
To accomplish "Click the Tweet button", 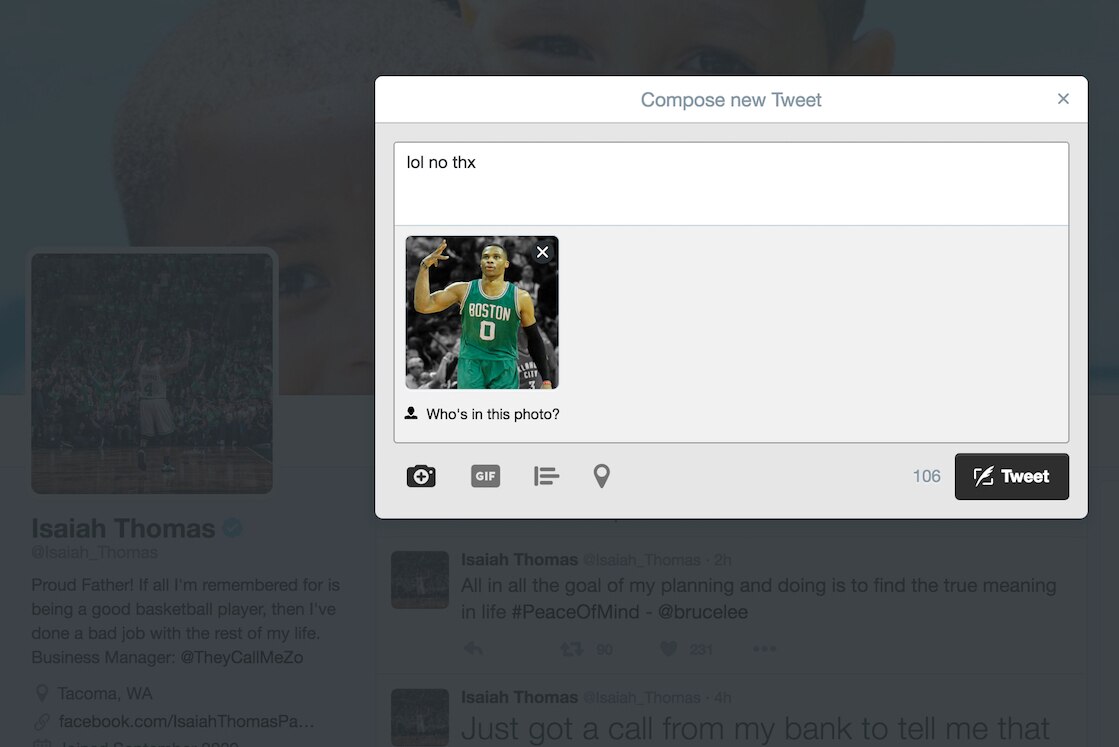I will click(x=1011, y=476).
